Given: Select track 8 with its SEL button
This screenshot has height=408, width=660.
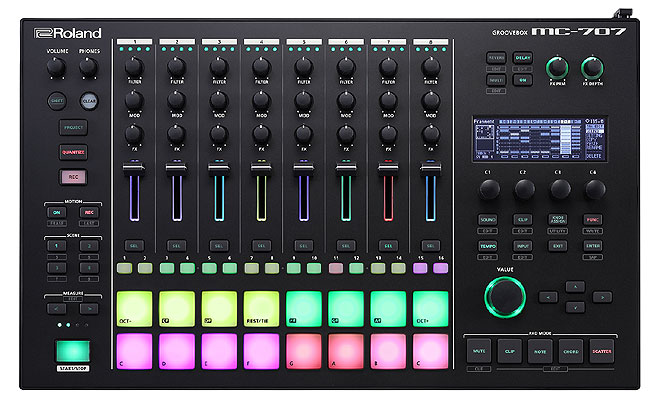Looking at the screenshot, I should pyautogui.click(x=431, y=245).
